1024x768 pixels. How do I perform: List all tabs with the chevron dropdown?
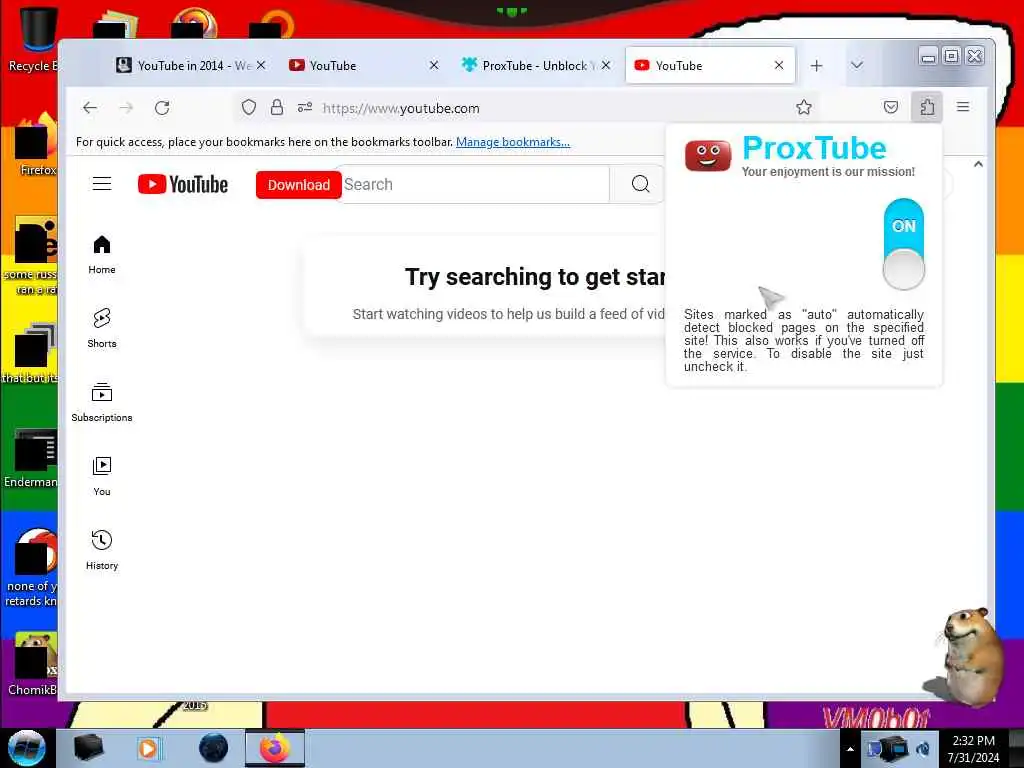click(x=857, y=65)
